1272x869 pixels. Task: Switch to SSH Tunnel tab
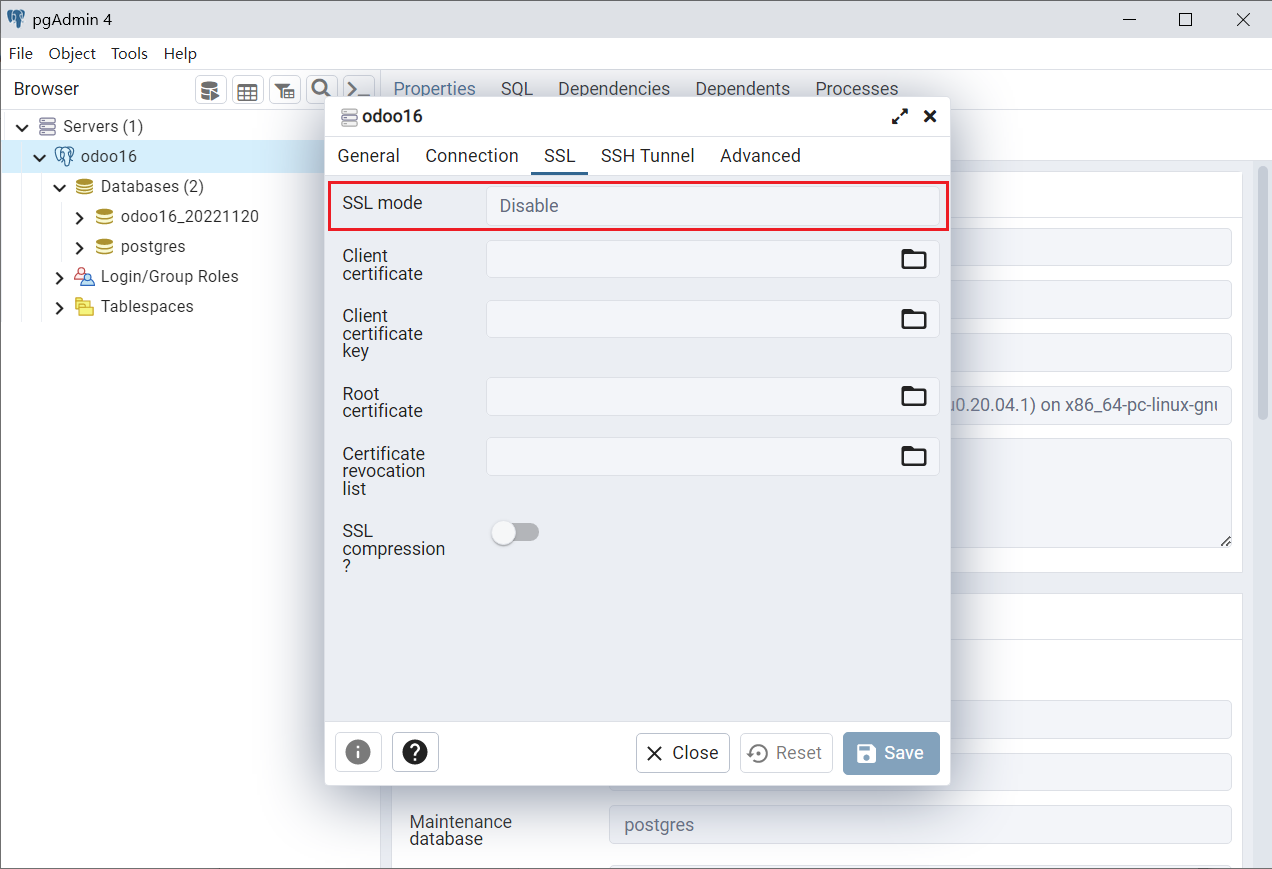click(647, 156)
